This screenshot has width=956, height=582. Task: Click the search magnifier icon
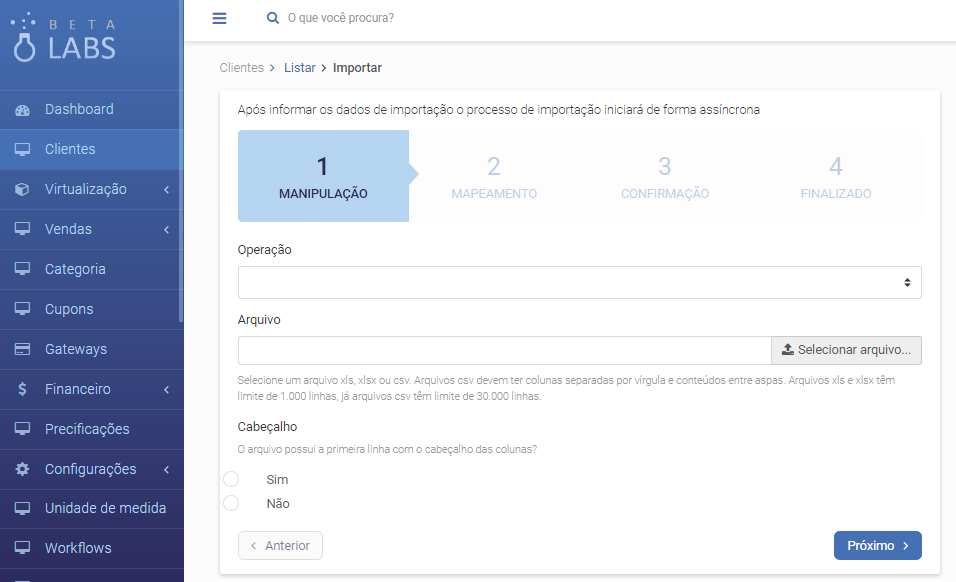click(x=273, y=18)
